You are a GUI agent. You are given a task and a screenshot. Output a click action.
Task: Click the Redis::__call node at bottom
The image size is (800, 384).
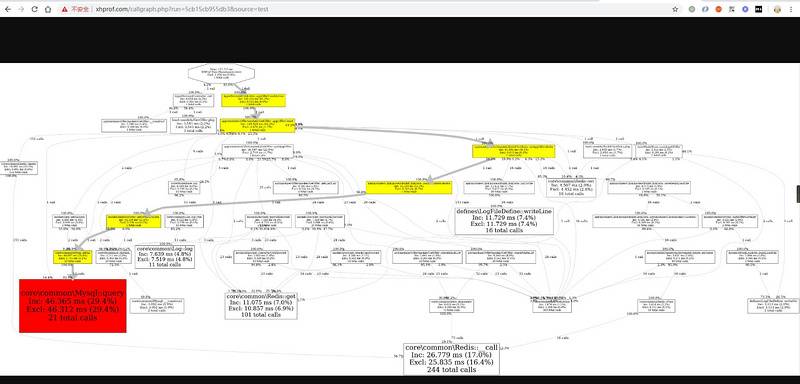click(451, 358)
